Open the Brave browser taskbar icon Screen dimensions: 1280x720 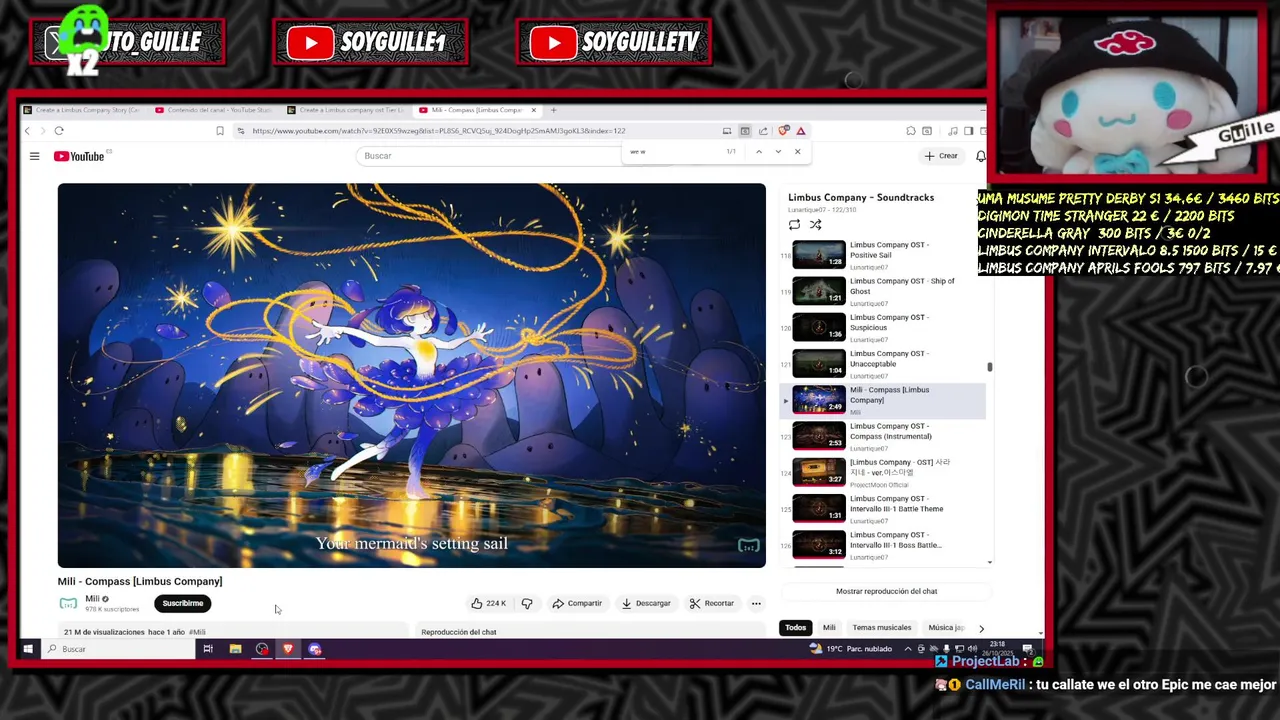[288, 649]
